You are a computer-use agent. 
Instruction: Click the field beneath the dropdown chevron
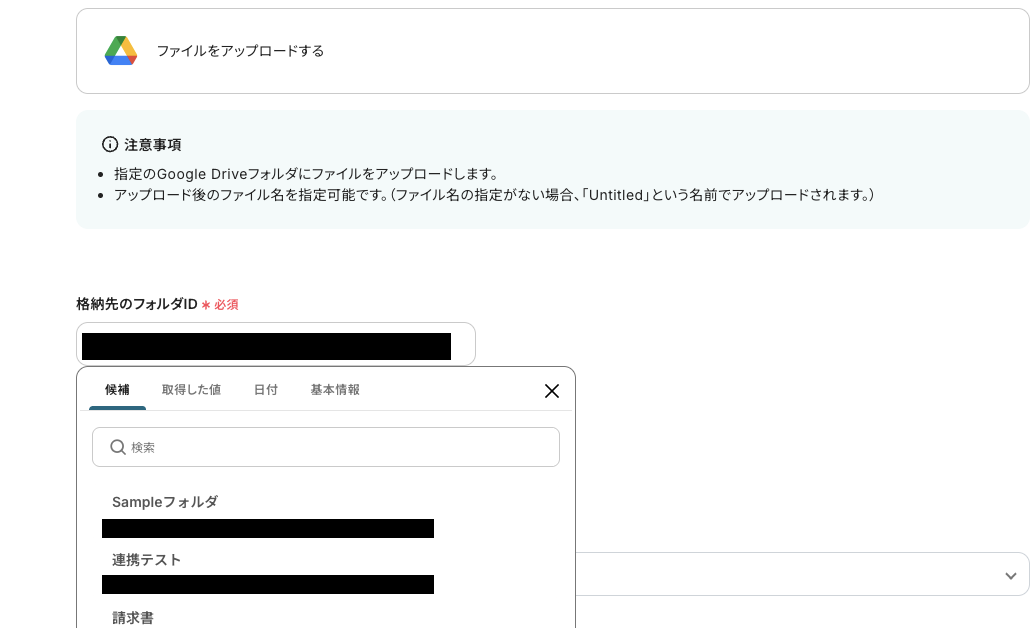(800, 575)
